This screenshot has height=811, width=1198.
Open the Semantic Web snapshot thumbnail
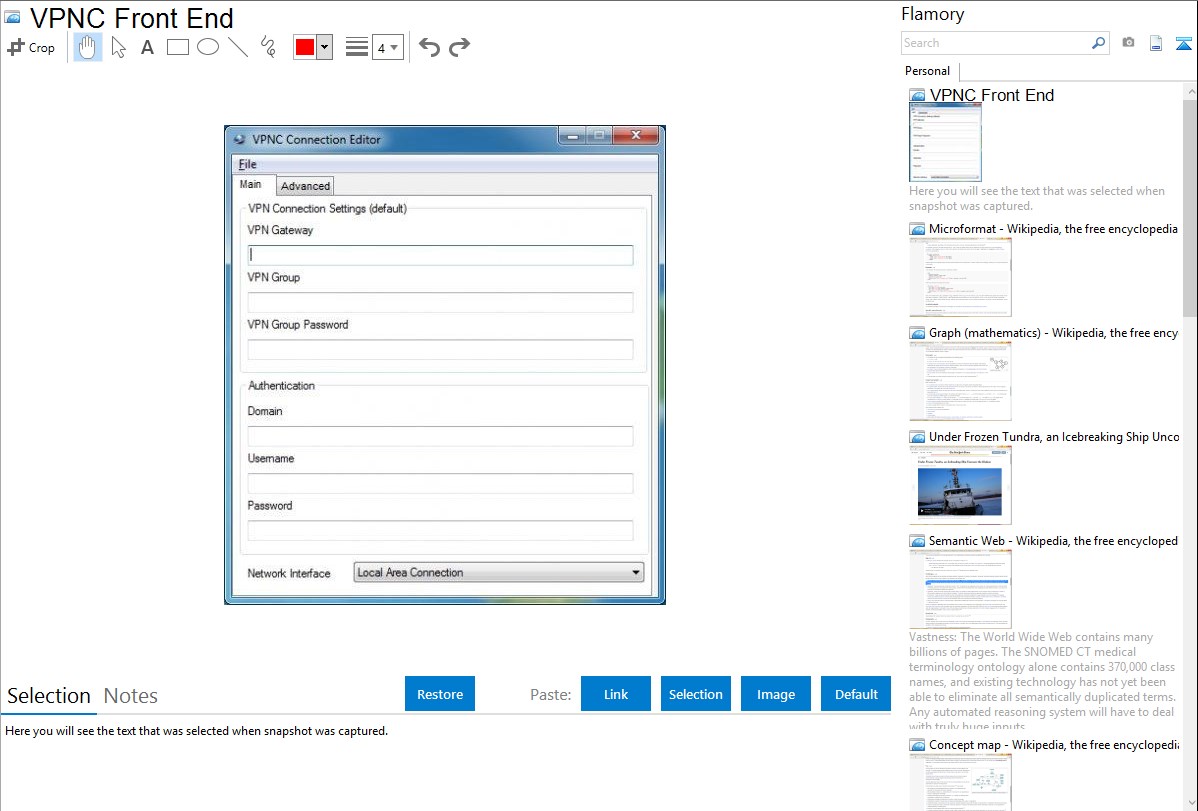960,589
